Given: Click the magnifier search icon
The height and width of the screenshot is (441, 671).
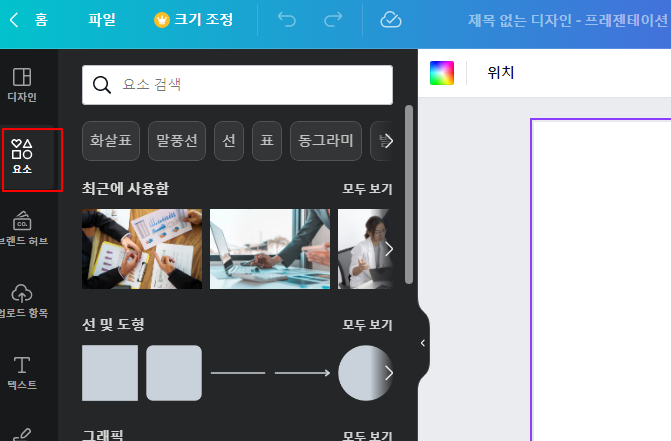Looking at the screenshot, I should coord(102,85).
